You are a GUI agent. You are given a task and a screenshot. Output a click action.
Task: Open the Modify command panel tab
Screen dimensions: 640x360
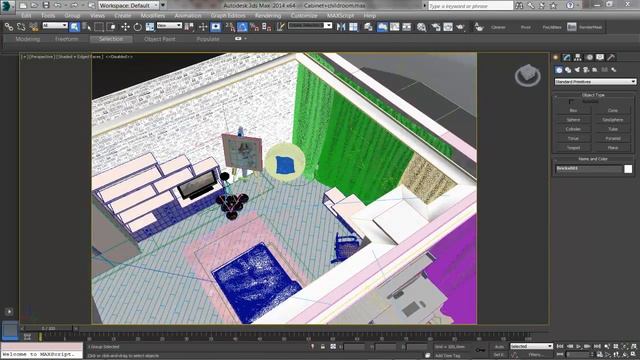pos(567,57)
